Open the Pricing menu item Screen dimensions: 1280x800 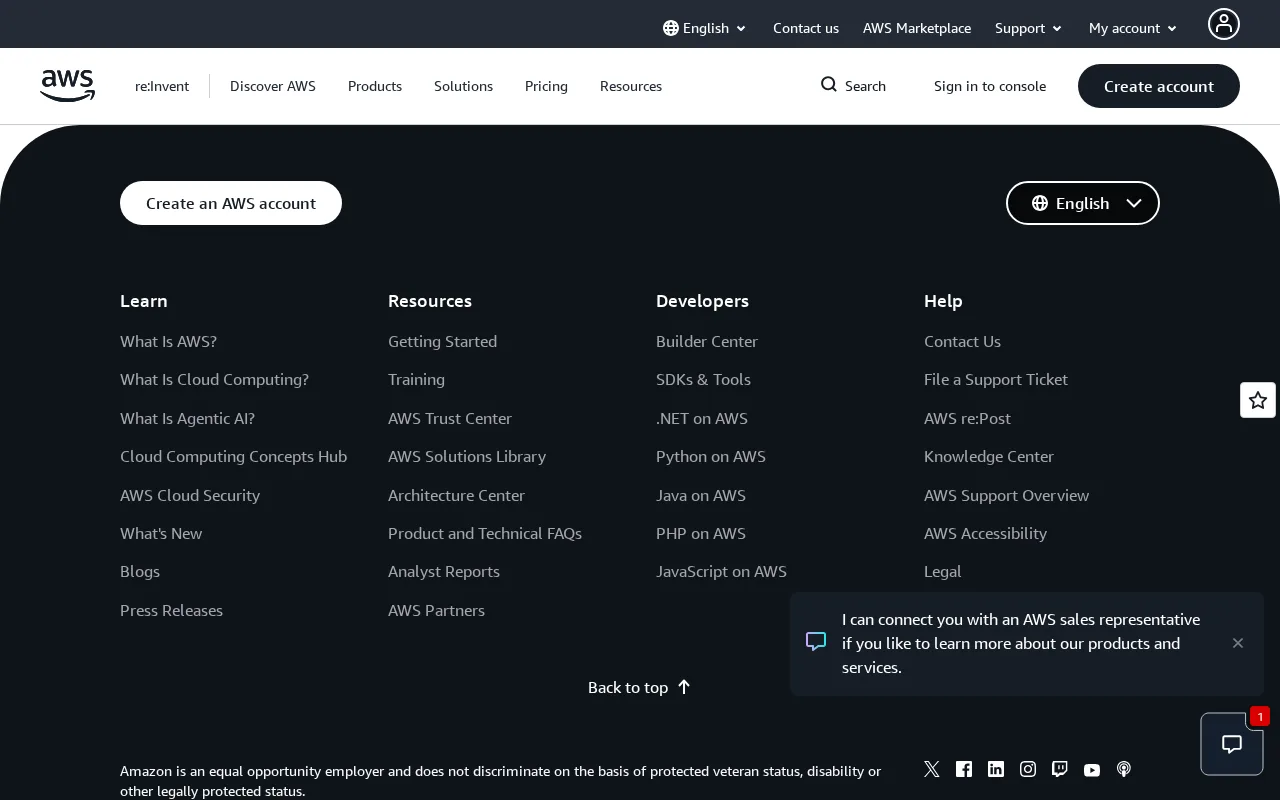tap(546, 86)
